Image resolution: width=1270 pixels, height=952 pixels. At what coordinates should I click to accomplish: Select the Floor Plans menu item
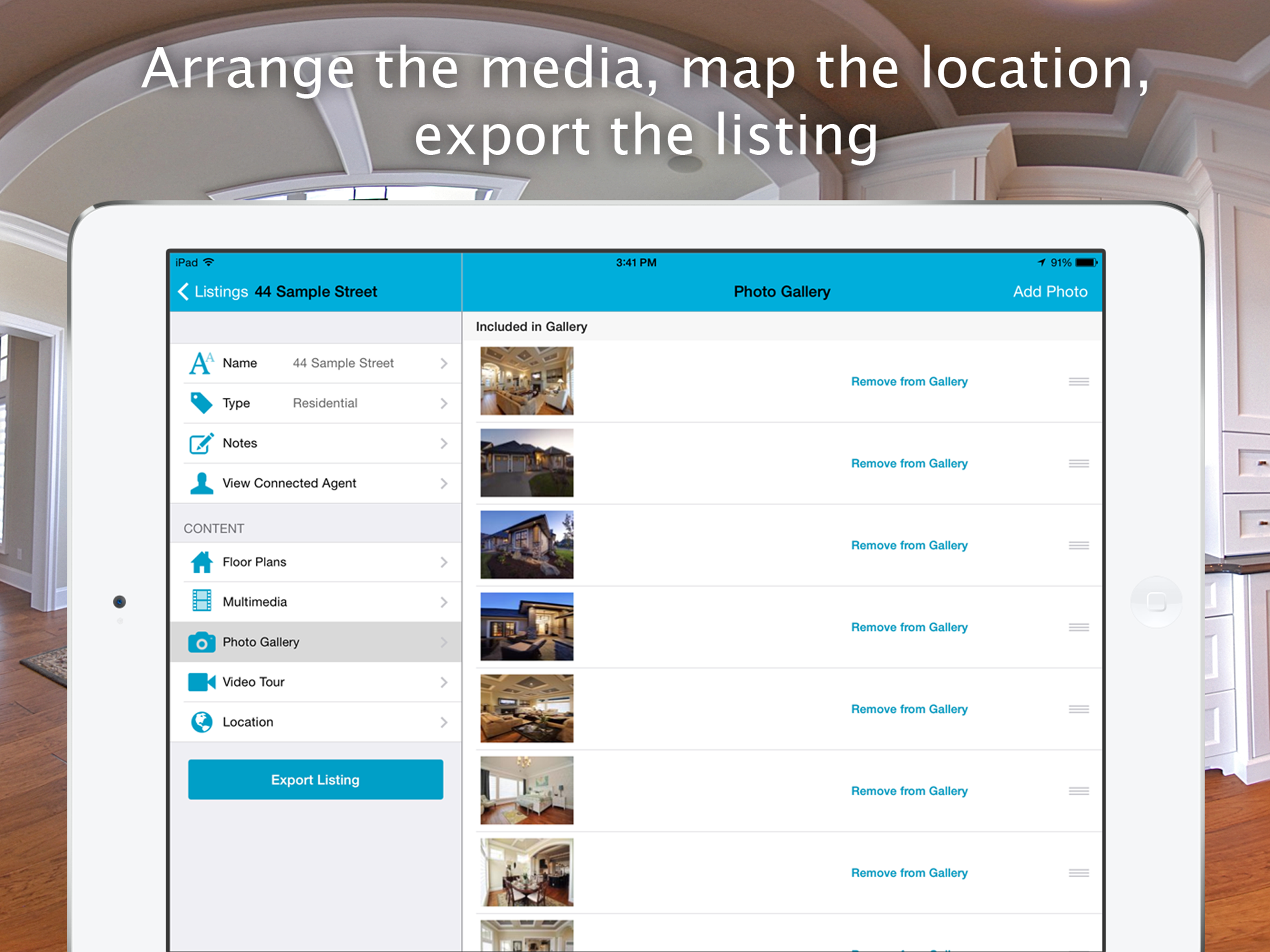pos(316,562)
